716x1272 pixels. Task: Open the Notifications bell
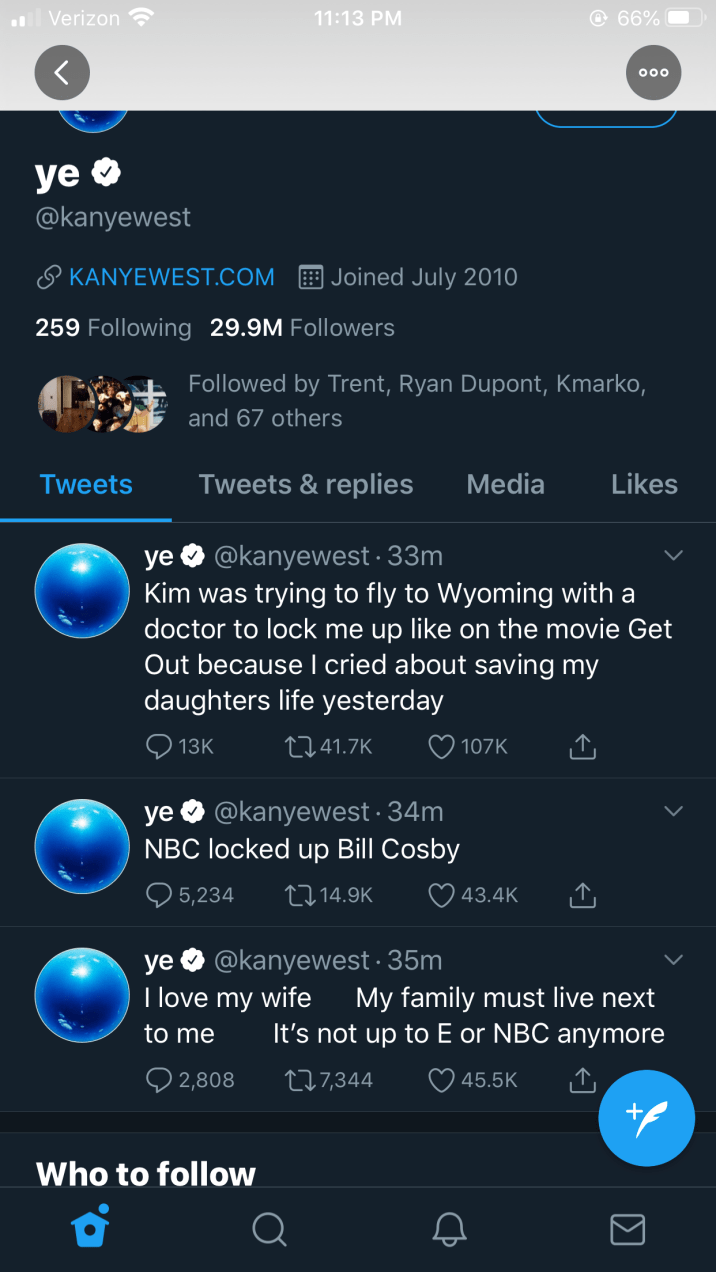point(449,1229)
